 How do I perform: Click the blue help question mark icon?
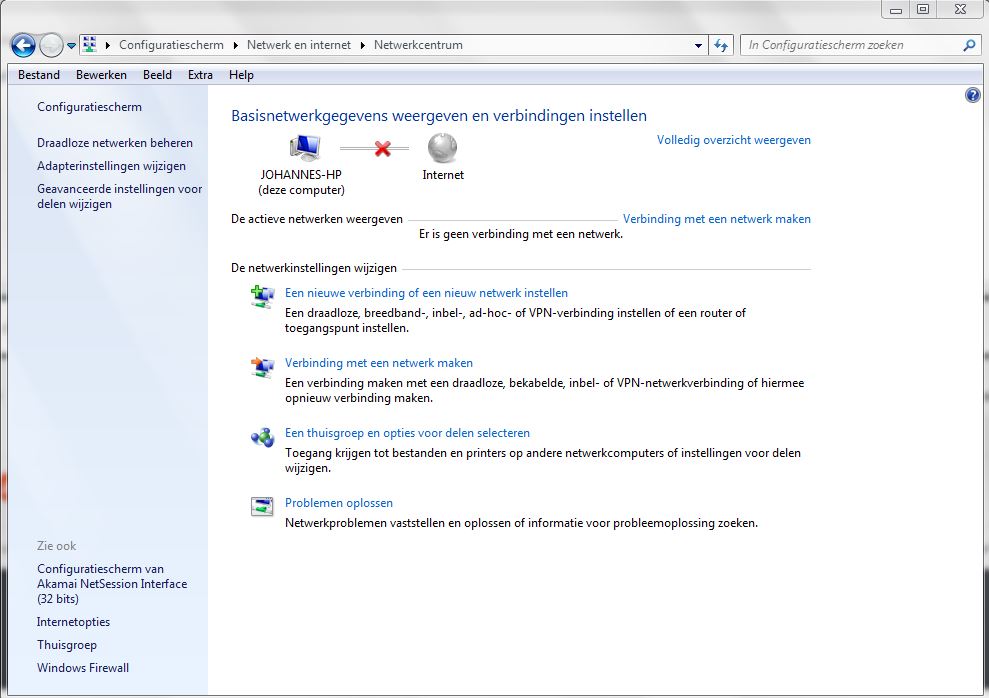[973, 95]
